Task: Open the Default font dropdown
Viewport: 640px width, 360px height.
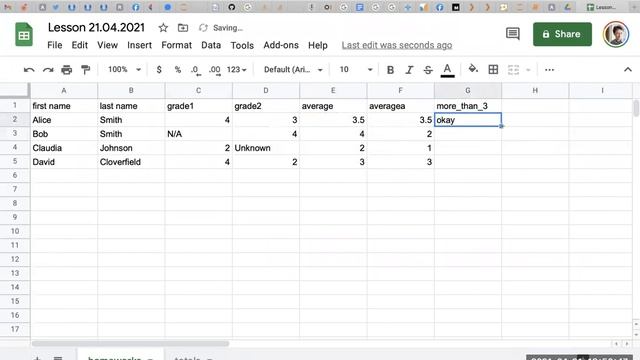Action: pos(293,70)
